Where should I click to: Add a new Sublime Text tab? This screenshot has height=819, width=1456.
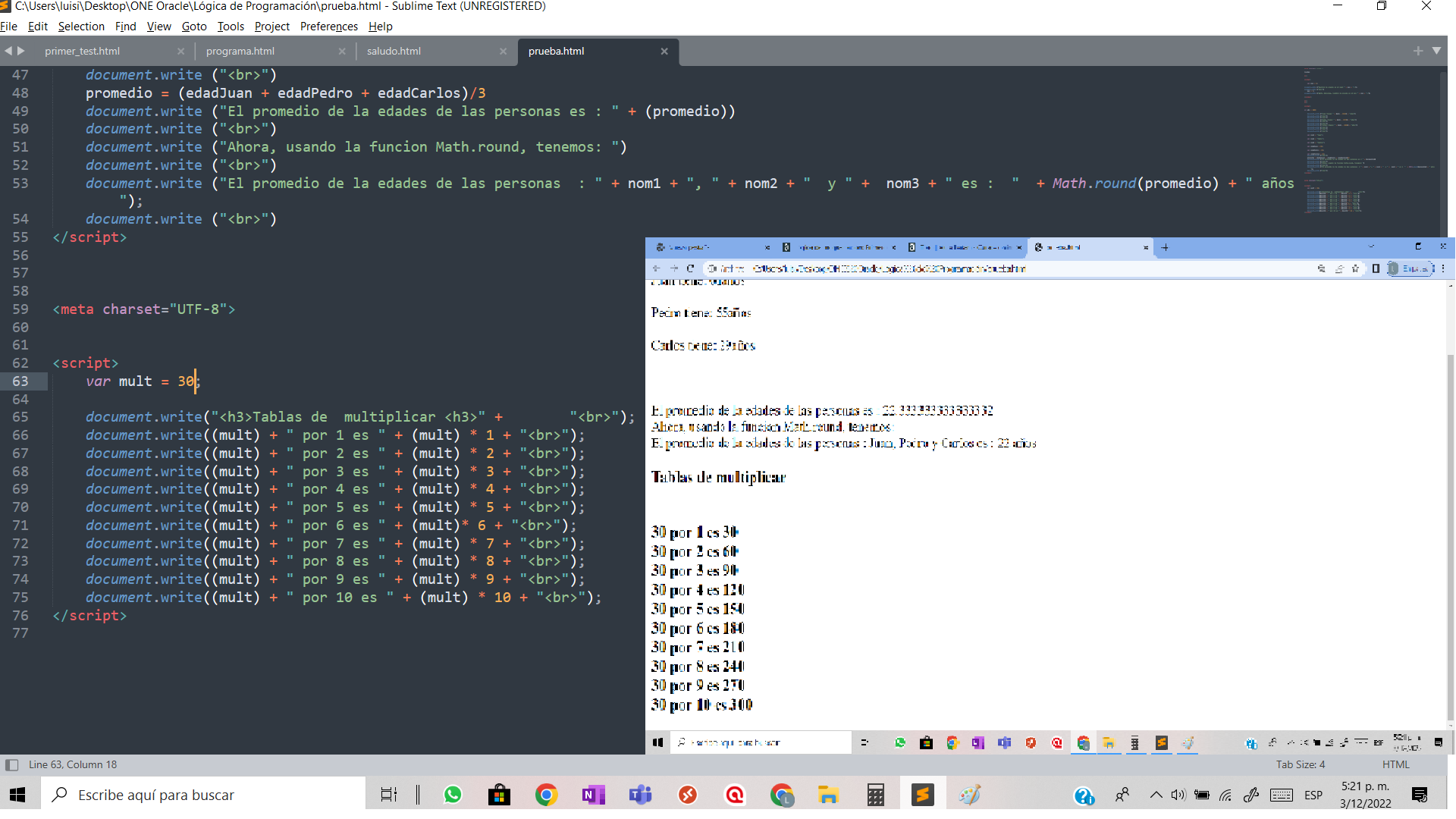(x=1418, y=51)
